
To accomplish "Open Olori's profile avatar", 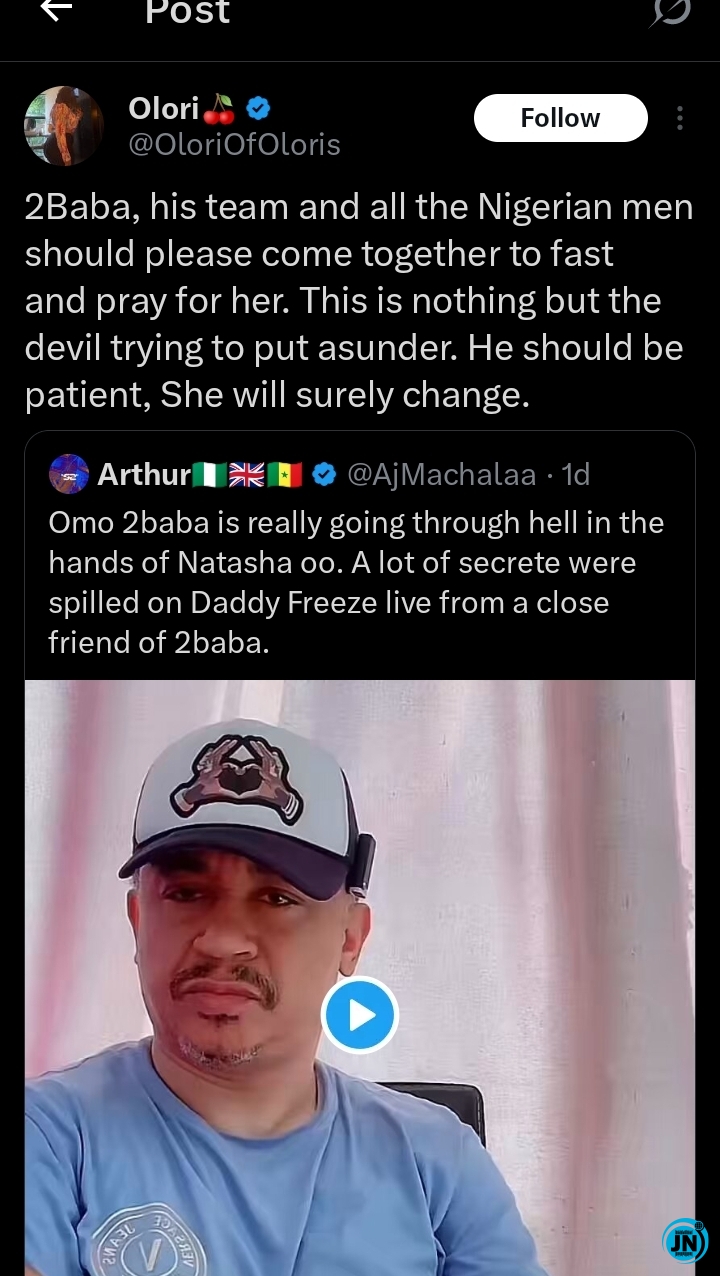I will 64,126.
